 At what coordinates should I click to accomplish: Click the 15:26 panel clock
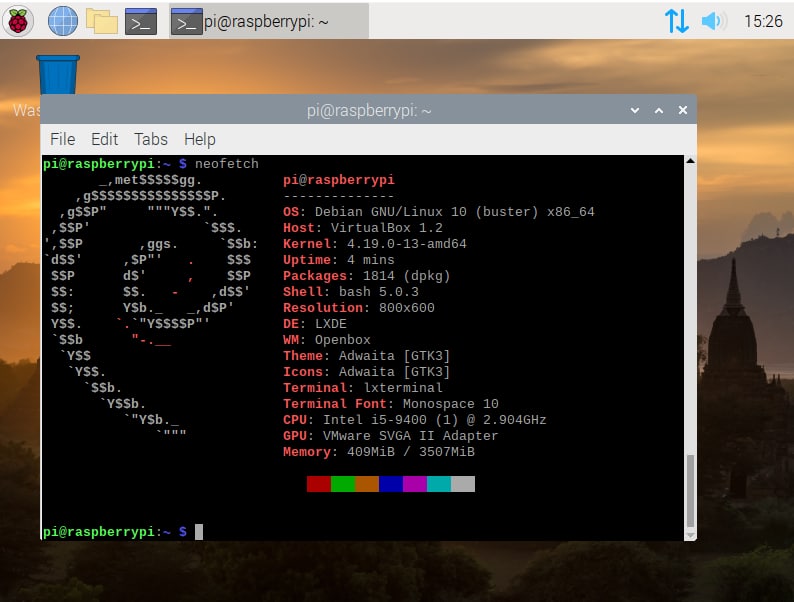[x=763, y=21]
